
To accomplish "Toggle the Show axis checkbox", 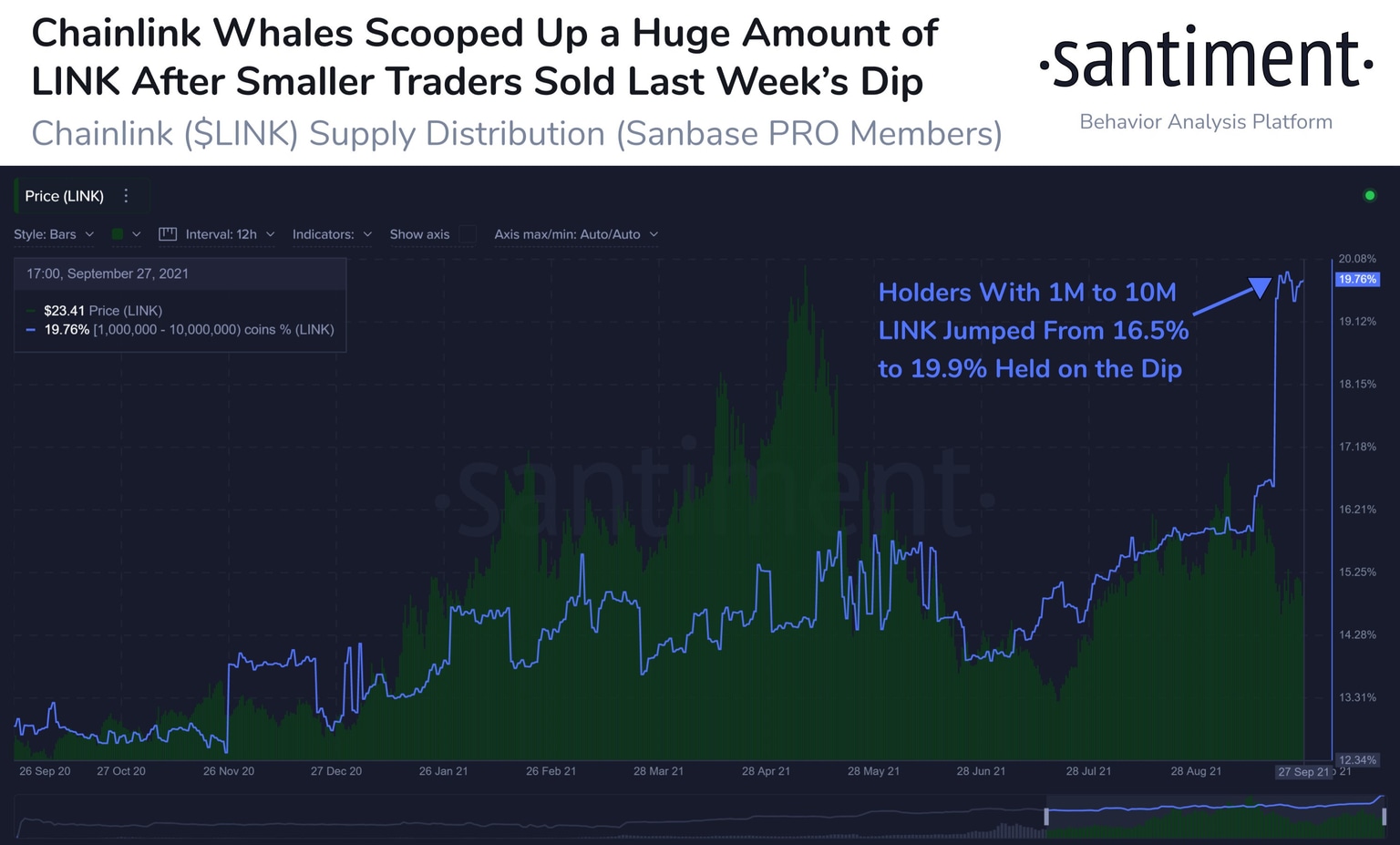I will coord(468,234).
